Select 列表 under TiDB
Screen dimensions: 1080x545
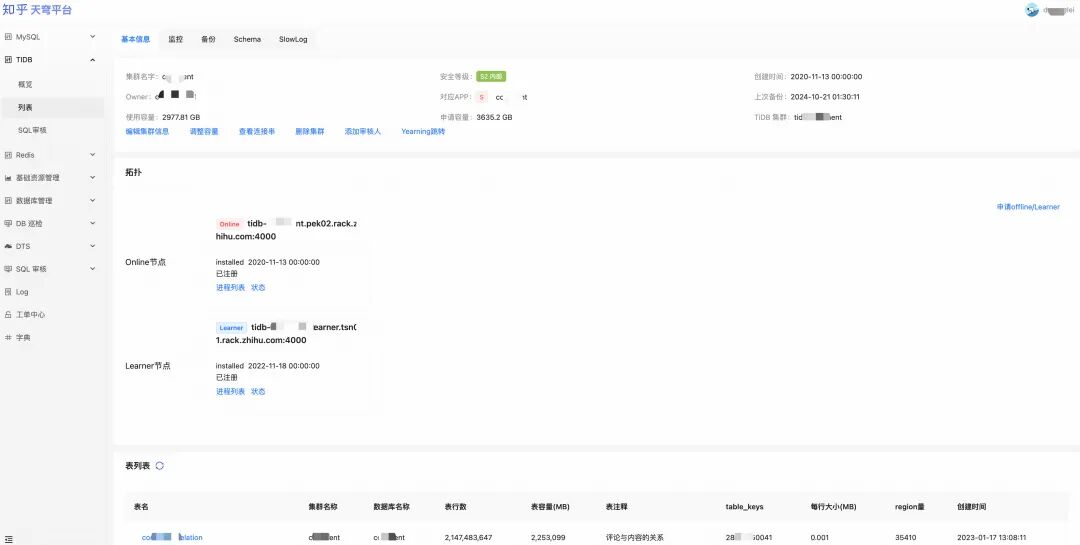[x=25, y=107]
